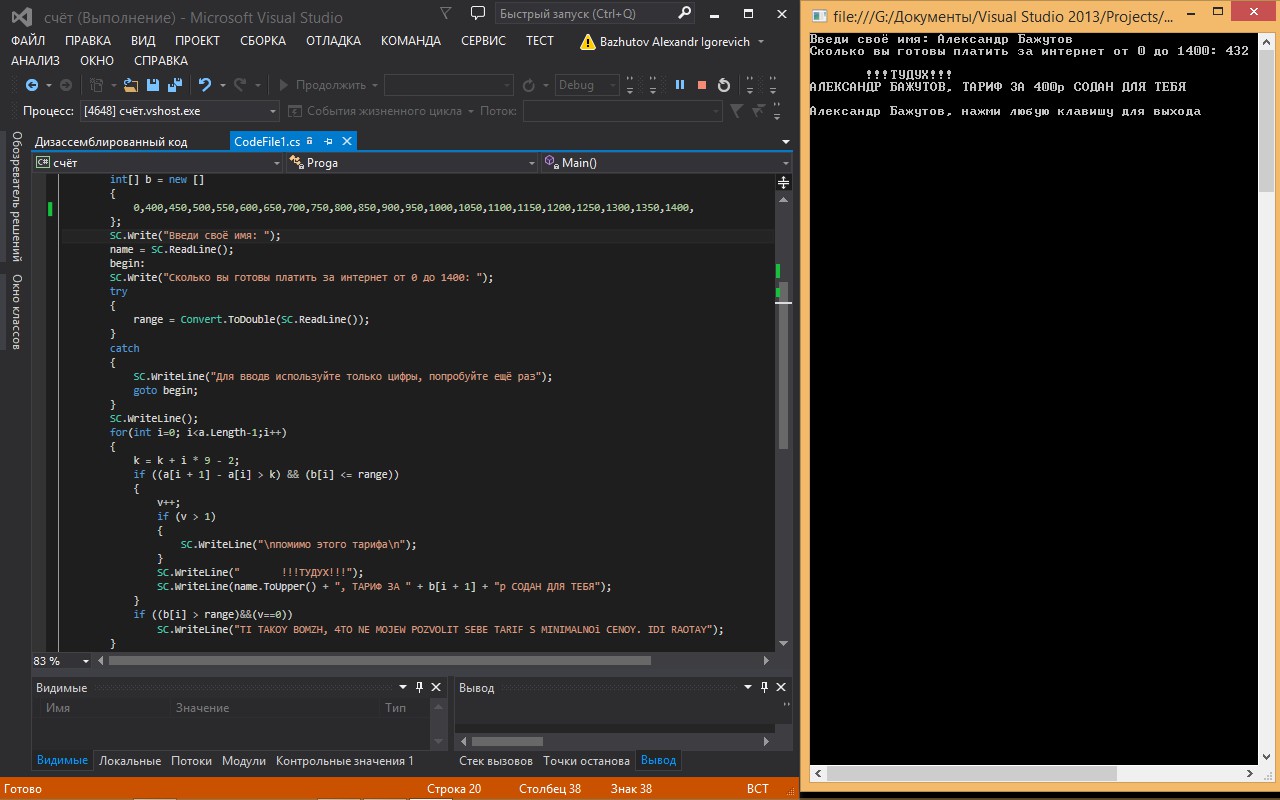Open the Процесс dropdown list
Viewport: 1280px width, 800px height.
[x=273, y=111]
